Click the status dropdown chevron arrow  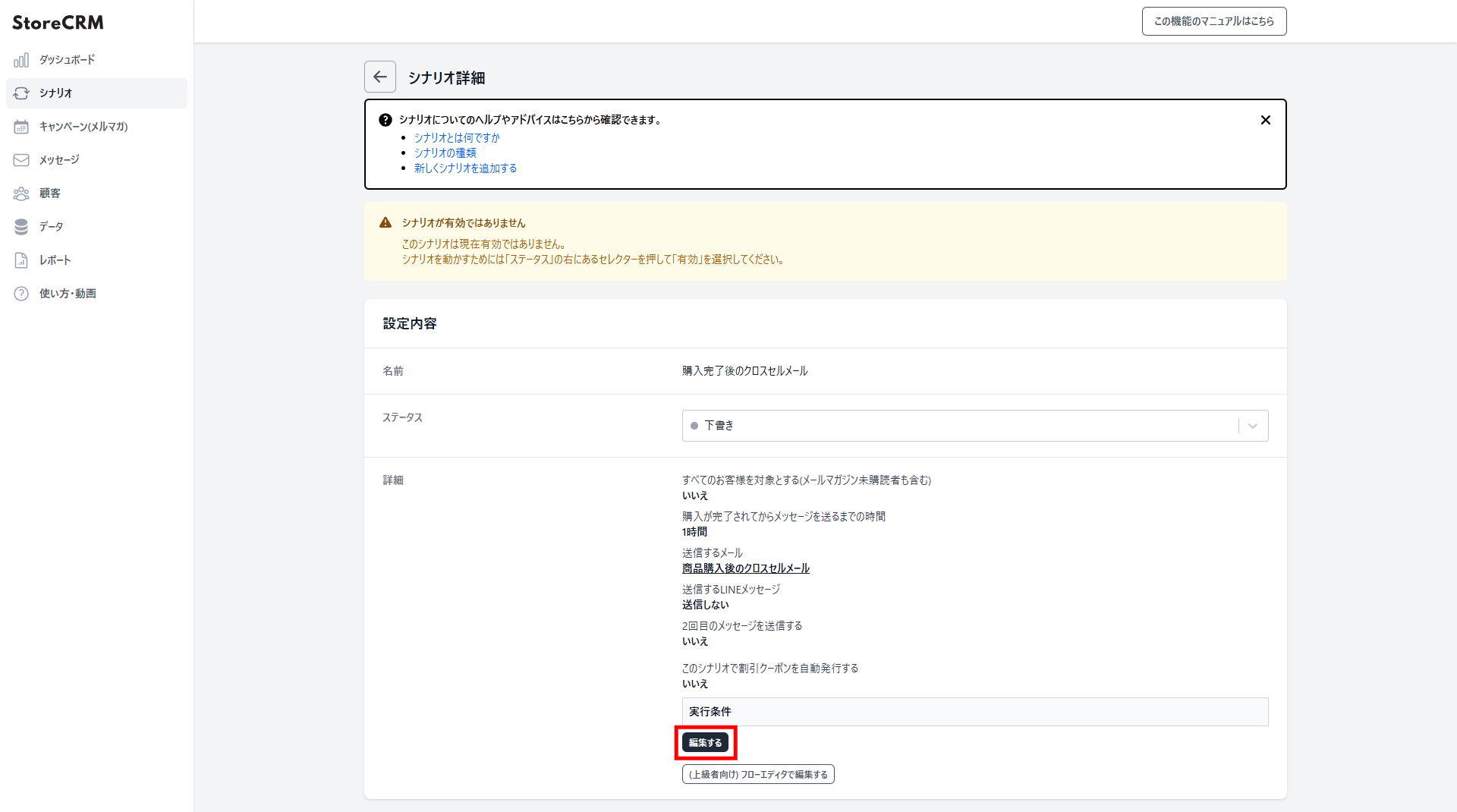(x=1253, y=426)
